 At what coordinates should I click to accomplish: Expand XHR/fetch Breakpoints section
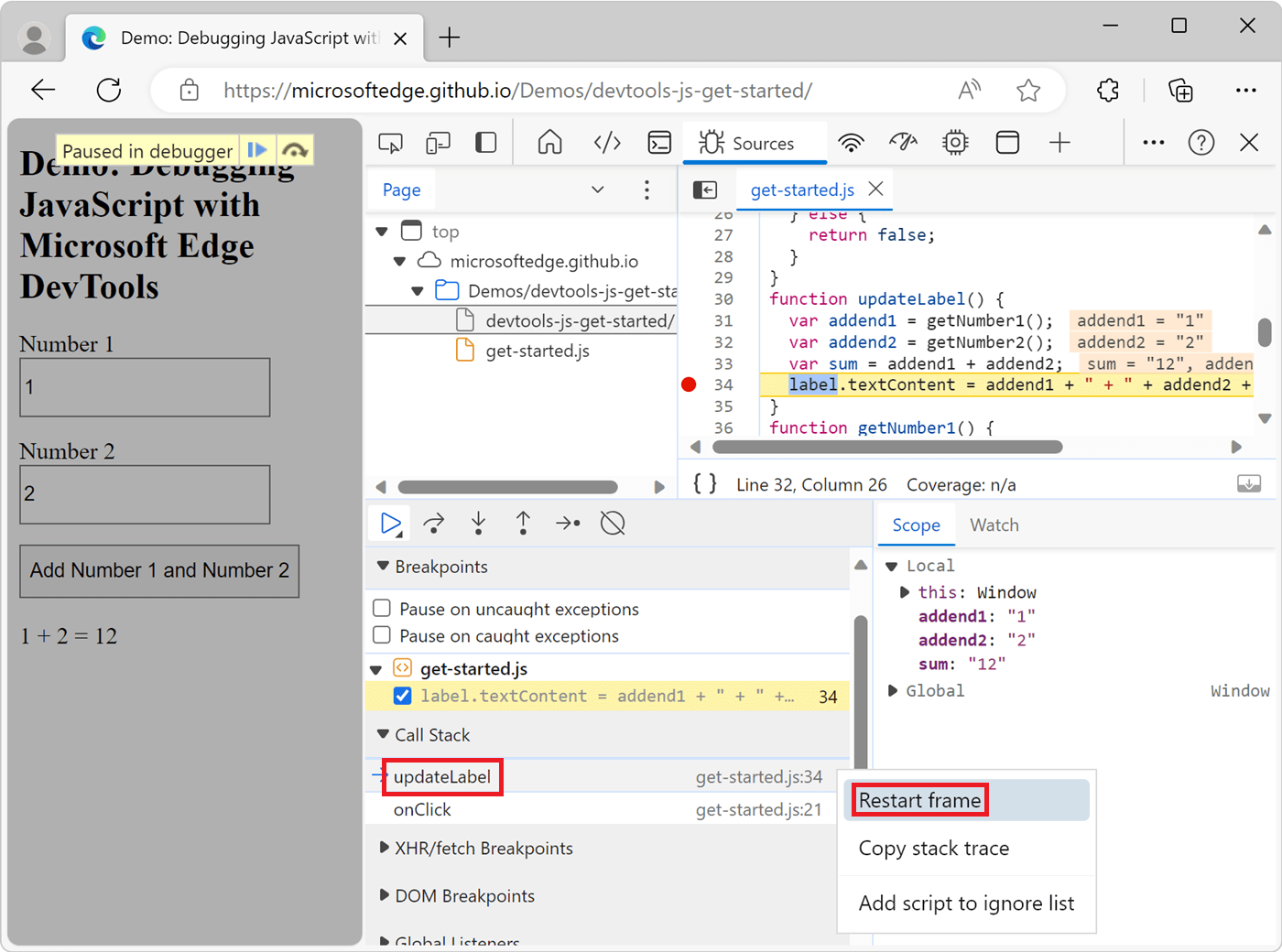[384, 849]
